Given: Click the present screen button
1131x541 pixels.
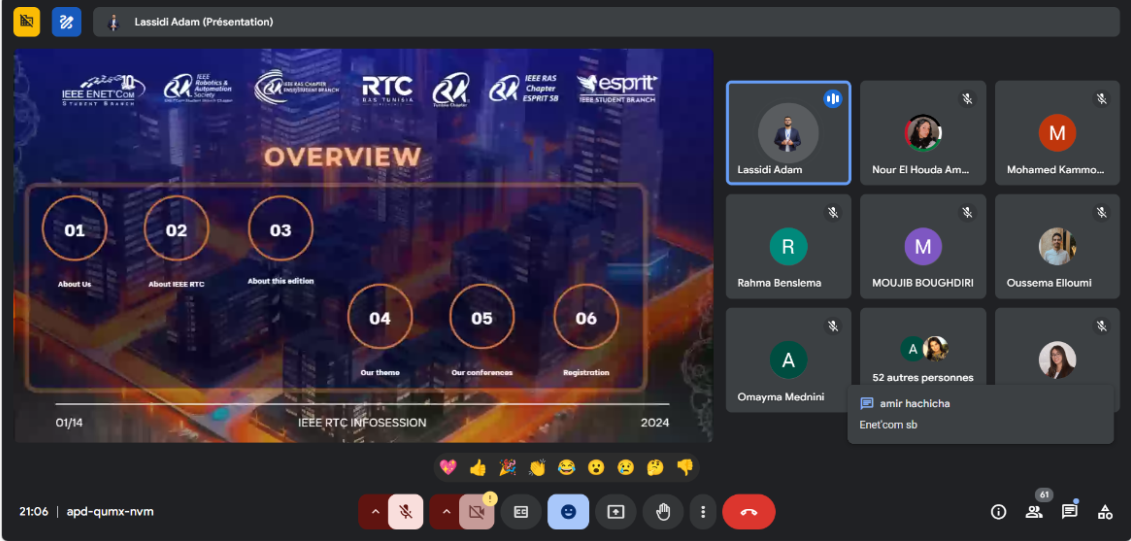Looking at the screenshot, I should [x=615, y=512].
